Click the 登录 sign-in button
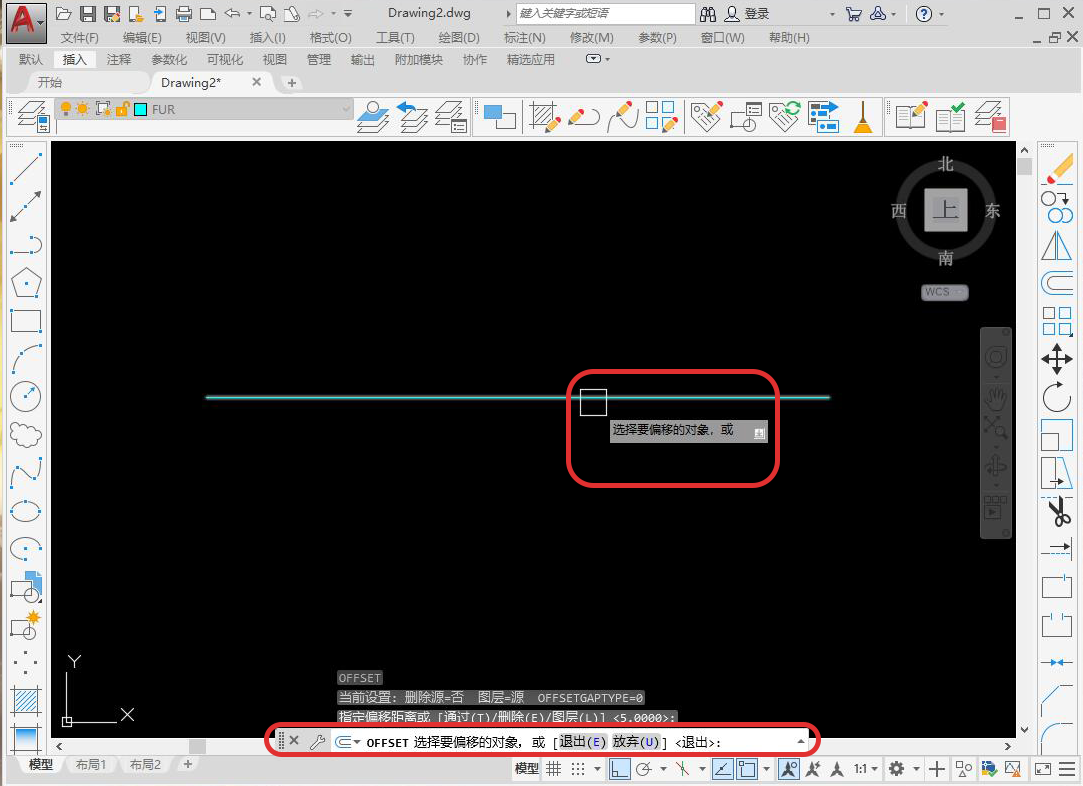1083x786 pixels. [x=747, y=13]
